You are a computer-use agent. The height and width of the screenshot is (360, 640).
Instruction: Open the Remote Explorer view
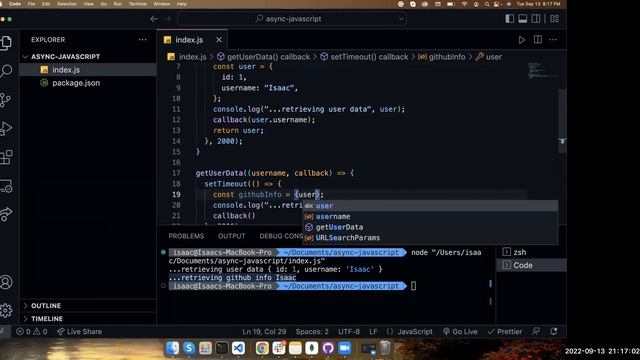6,186
